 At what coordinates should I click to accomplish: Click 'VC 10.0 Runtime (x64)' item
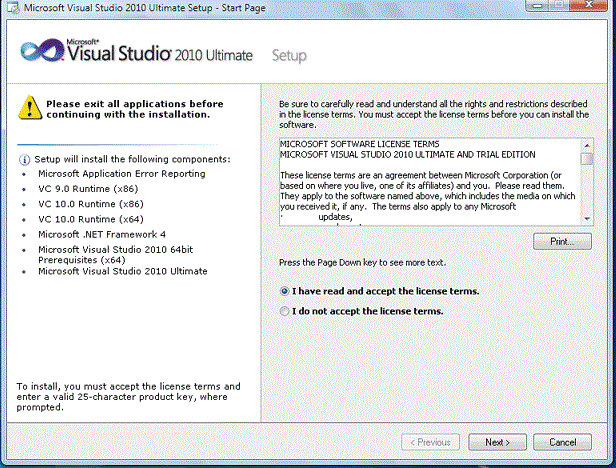click(91, 219)
